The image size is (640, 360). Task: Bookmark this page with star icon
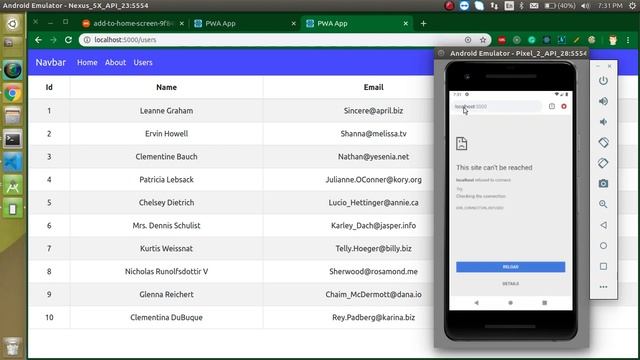pyautogui.click(x=483, y=40)
